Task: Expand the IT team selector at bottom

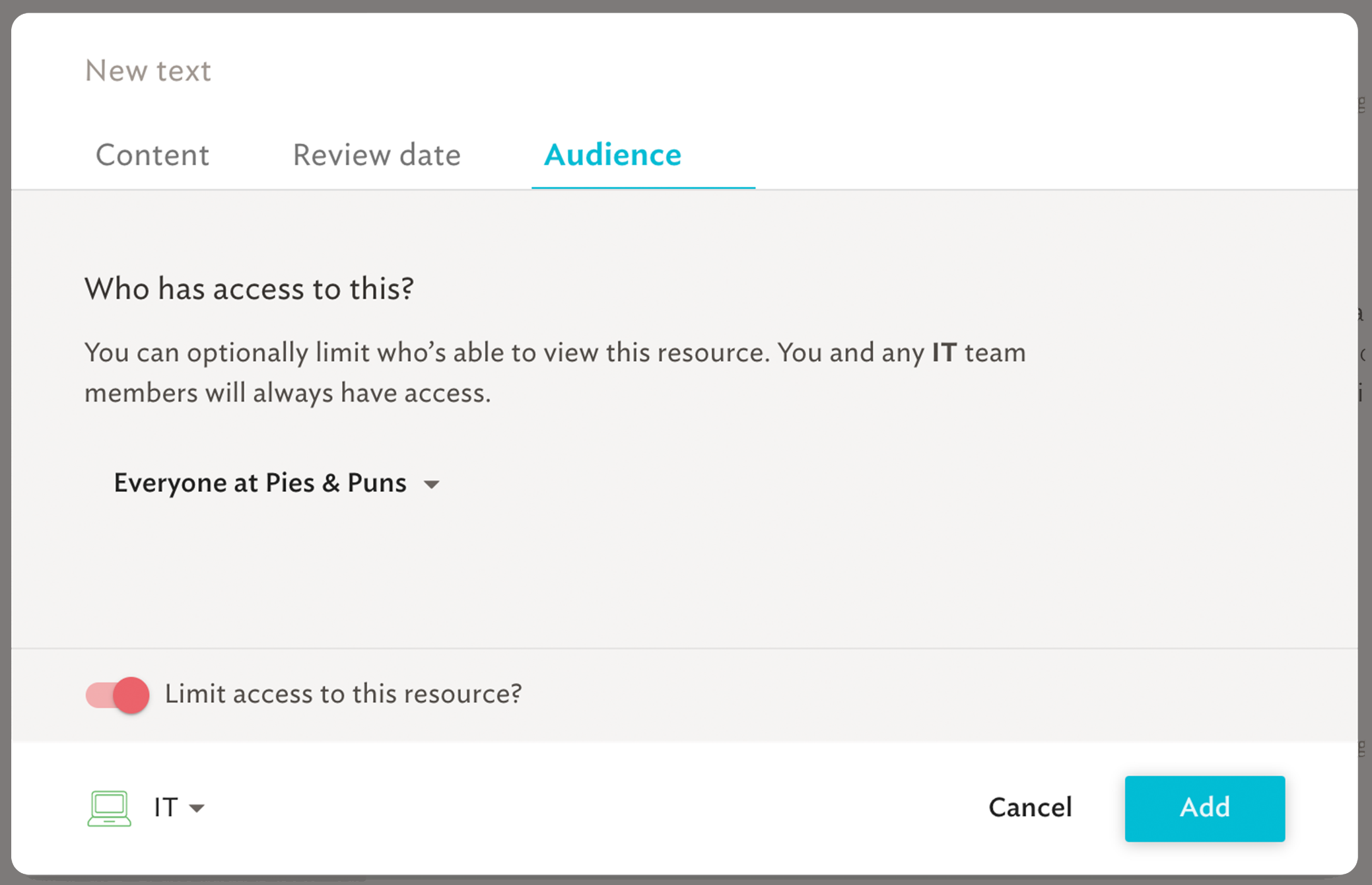Action: (x=179, y=808)
